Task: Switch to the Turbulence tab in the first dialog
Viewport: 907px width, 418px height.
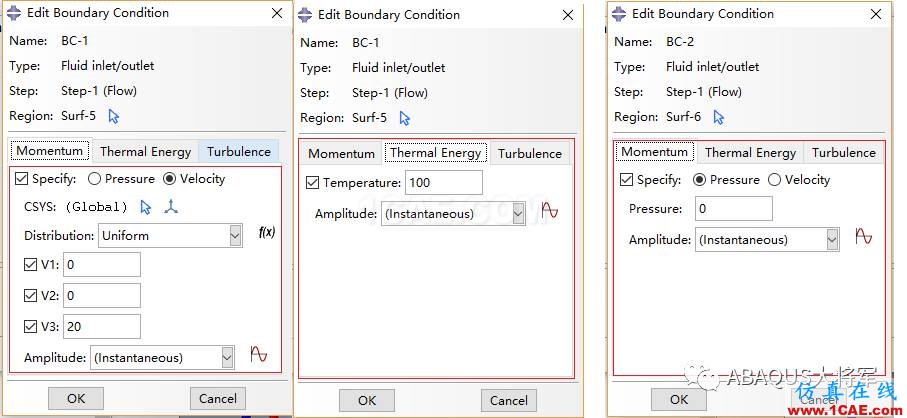Action: pyautogui.click(x=239, y=152)
